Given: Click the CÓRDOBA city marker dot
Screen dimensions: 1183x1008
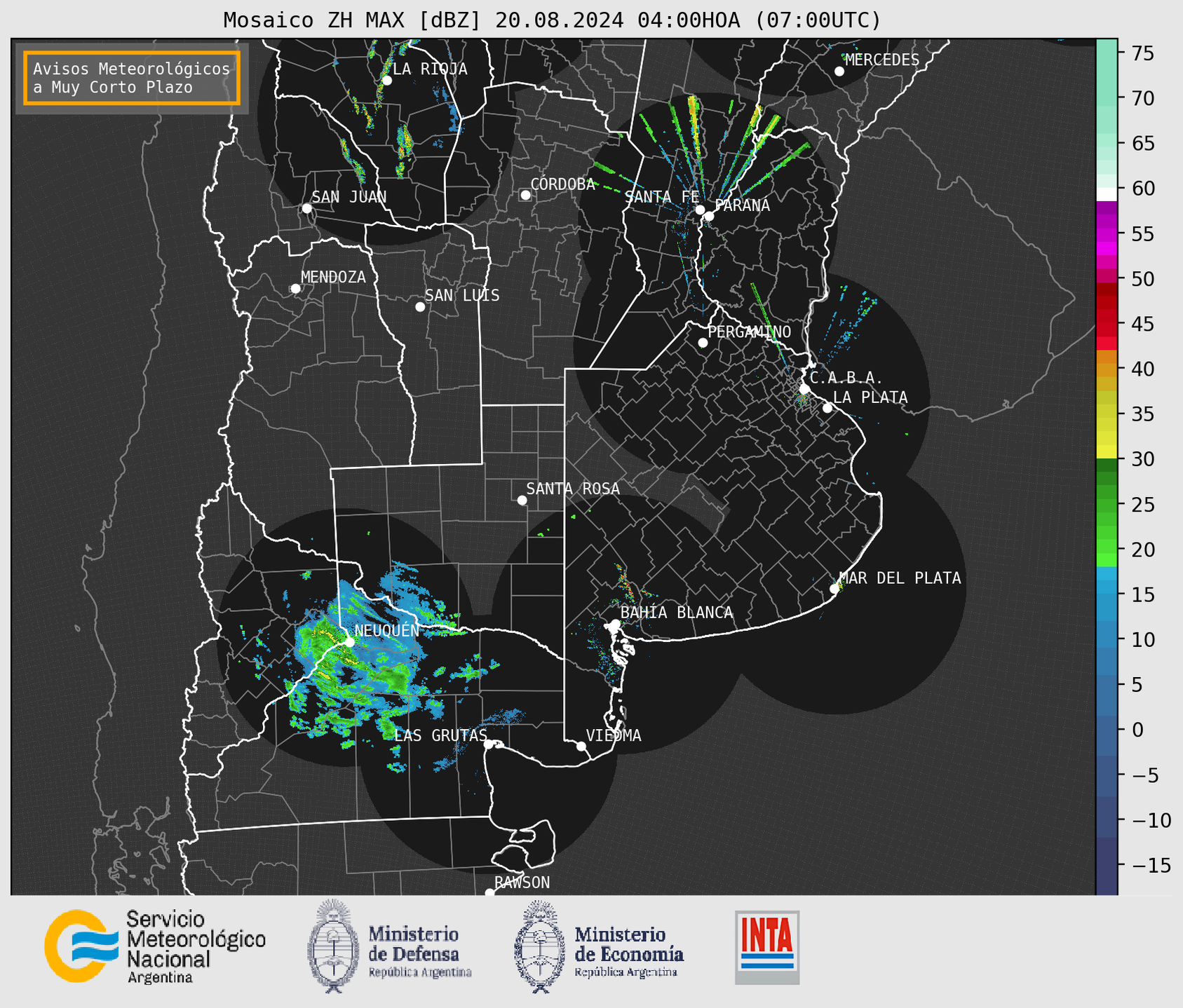Looking at the screenshot, I should click(x=525, y=195).
